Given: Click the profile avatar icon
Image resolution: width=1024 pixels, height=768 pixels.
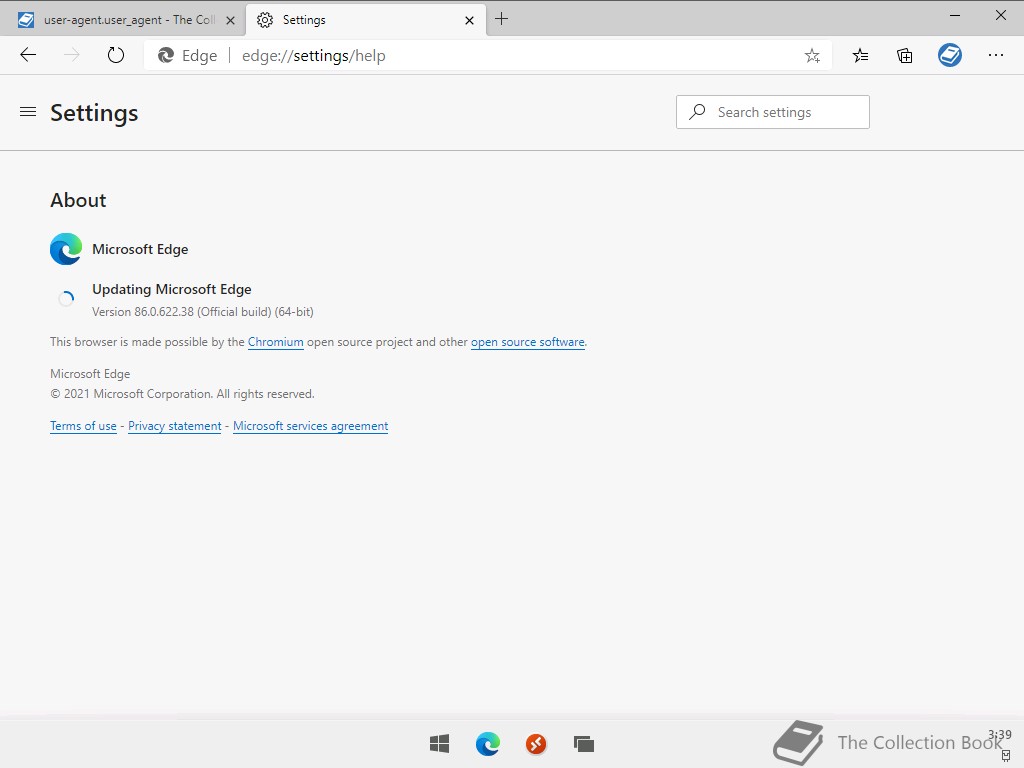Looking at the screenshot, I should click(x=950, y=55).
